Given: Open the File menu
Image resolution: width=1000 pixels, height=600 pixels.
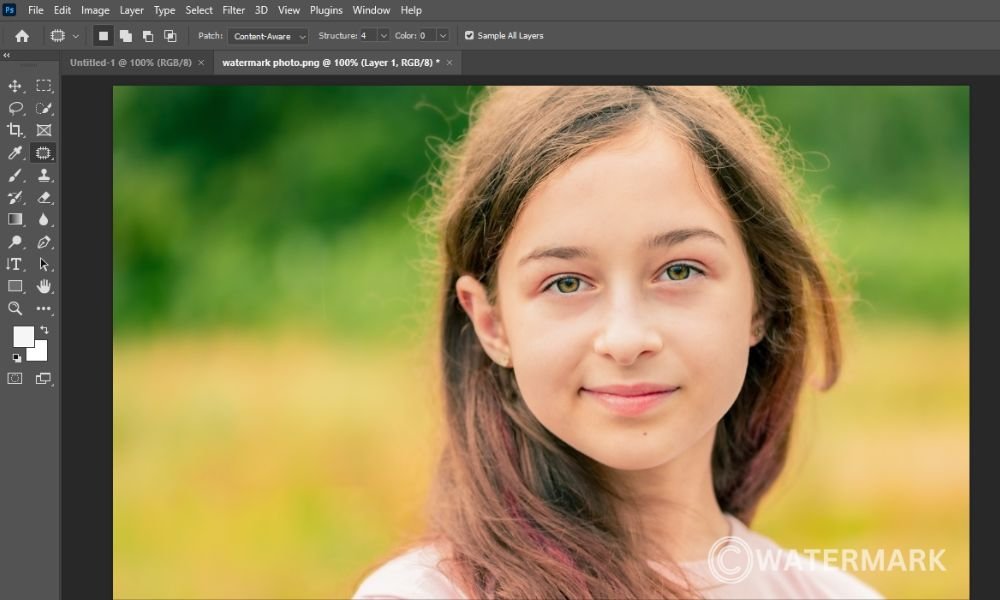Looking at the screenshot, I should pyautogui.click(x=36, y=10).
